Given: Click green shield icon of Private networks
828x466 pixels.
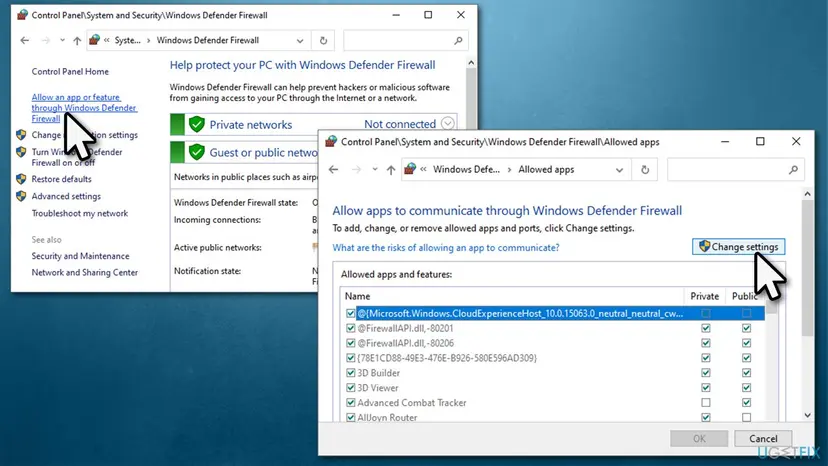Looking at the screenshot, I should tap(196, 124).
